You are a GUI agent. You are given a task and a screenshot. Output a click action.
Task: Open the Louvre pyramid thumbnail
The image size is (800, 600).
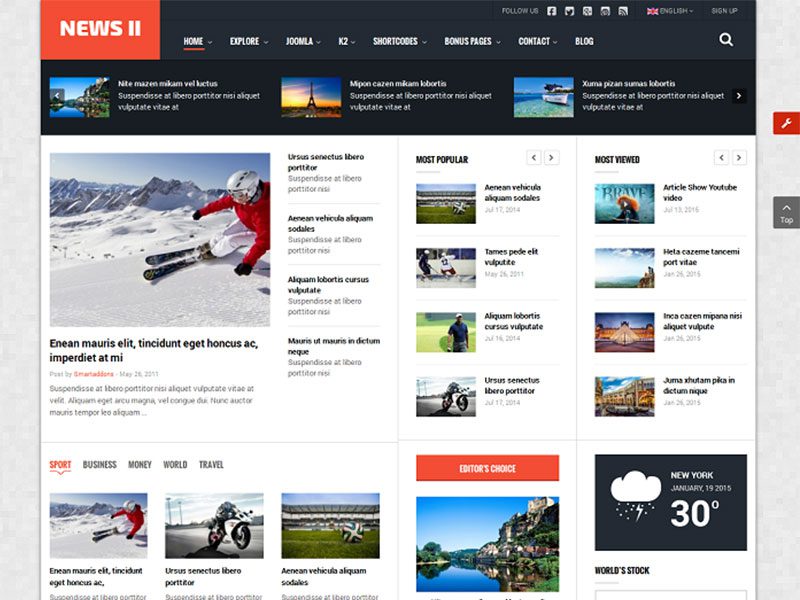click(624, 332)
